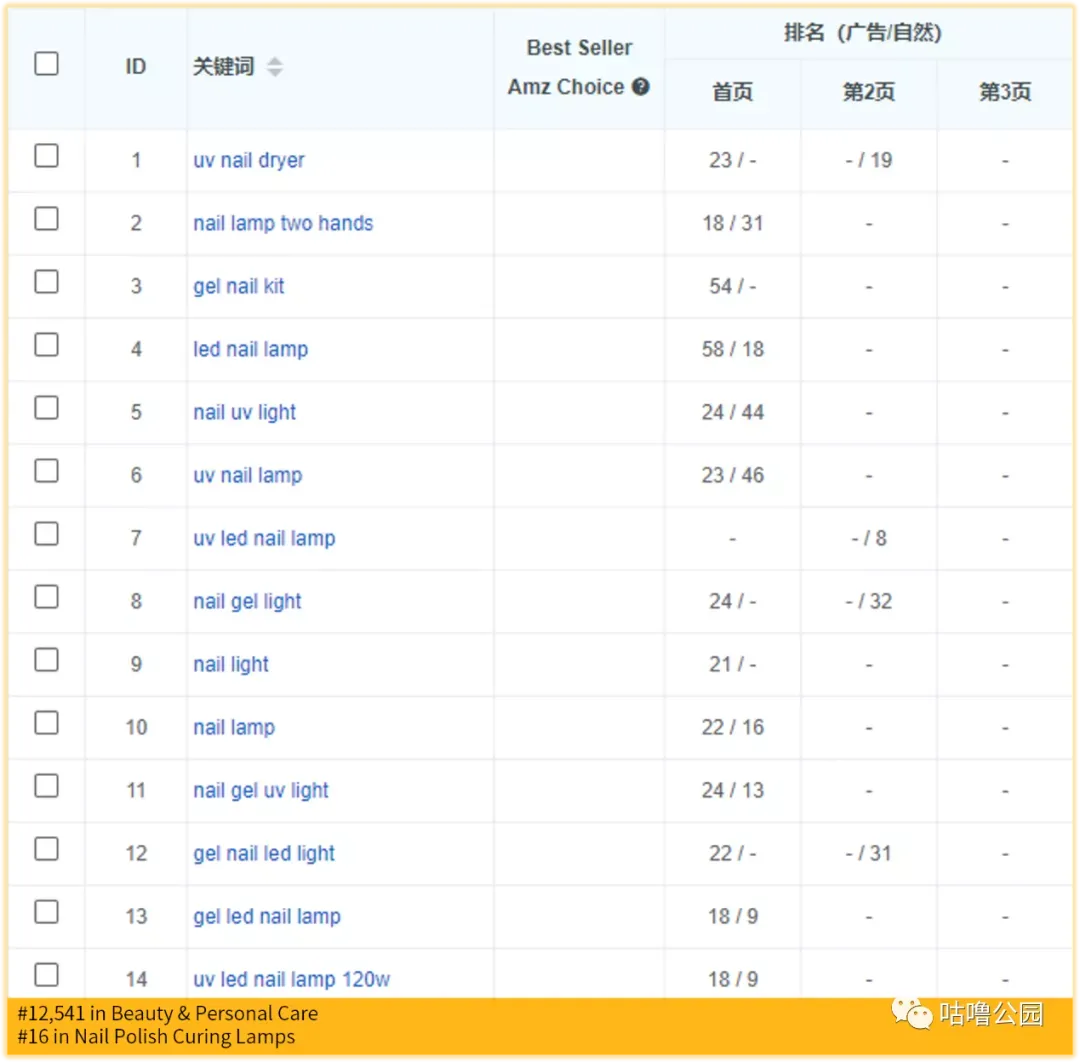1080x1062 pixels.
Task: Tick the checkbox for nail gel light
Action: pos(46,597)
